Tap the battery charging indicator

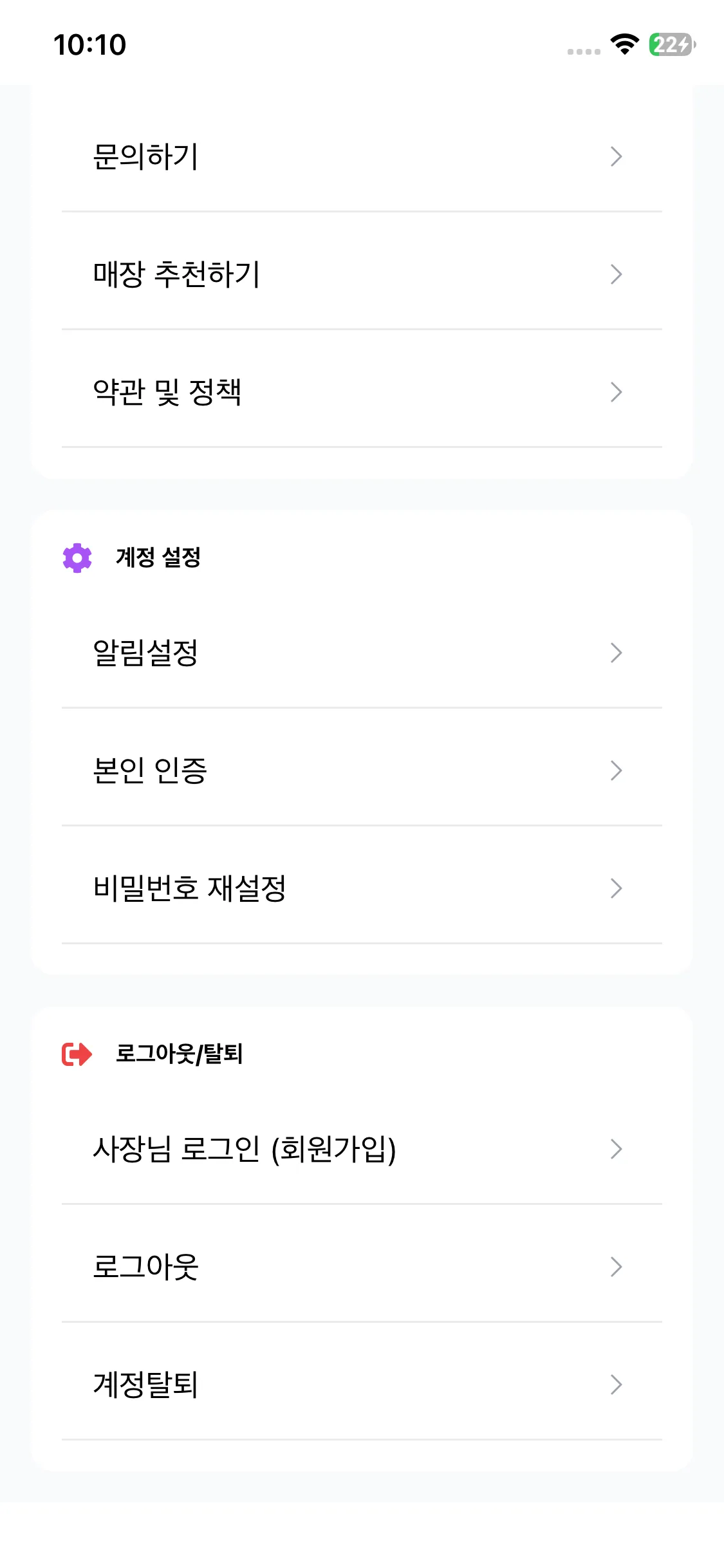[x=672, y=44]
